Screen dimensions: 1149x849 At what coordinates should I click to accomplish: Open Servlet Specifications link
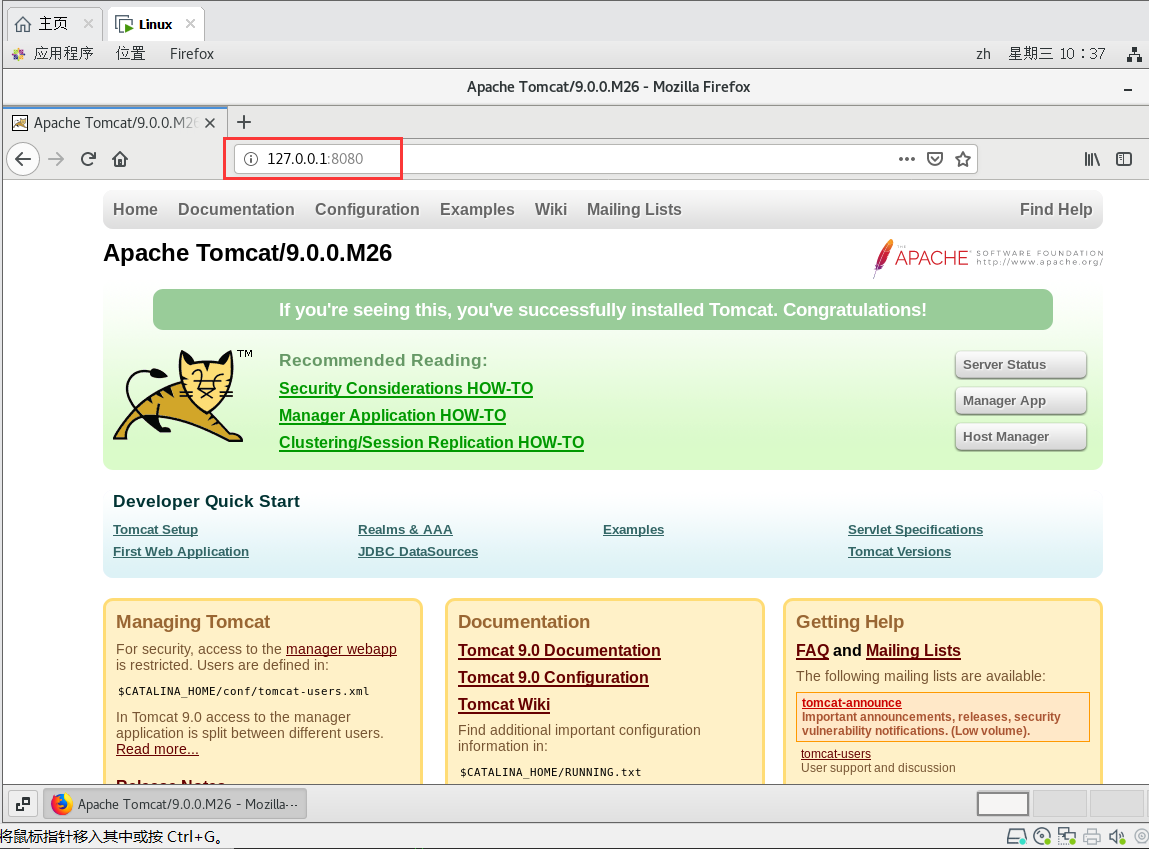pos(915,530)
